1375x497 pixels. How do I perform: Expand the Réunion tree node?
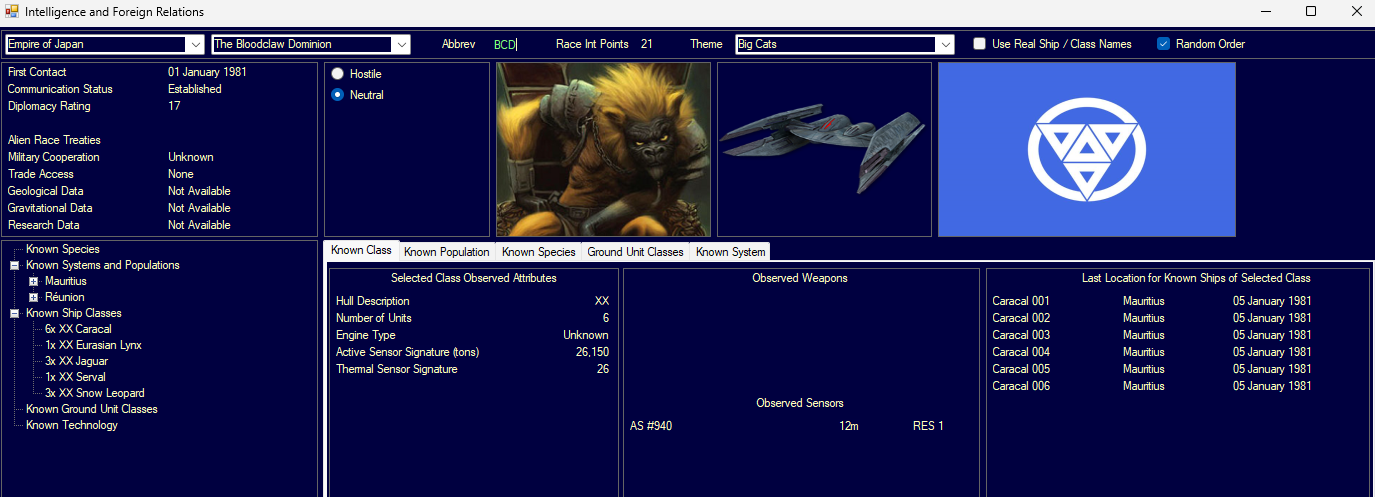[x=33, y=297]
